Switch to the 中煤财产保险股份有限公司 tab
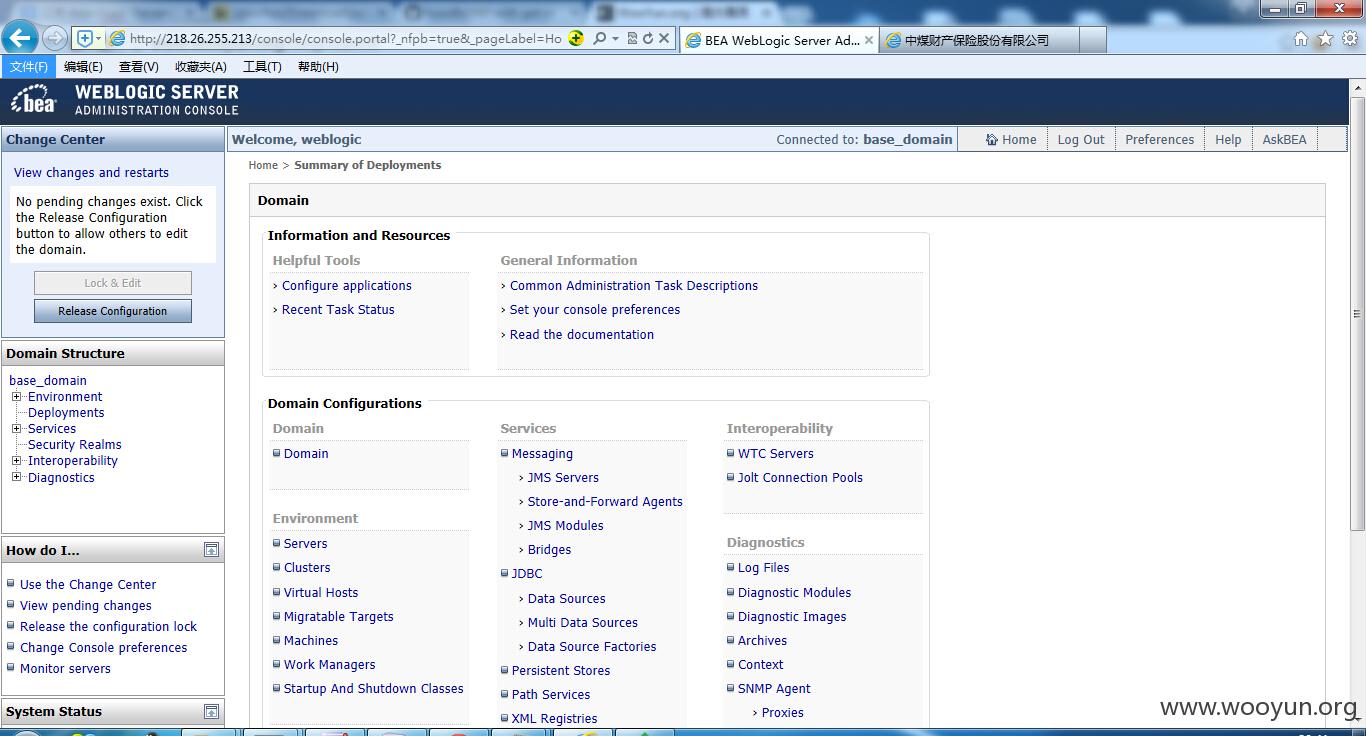The height and width of the screenshot is (736, 1366). tap(980, 40)
